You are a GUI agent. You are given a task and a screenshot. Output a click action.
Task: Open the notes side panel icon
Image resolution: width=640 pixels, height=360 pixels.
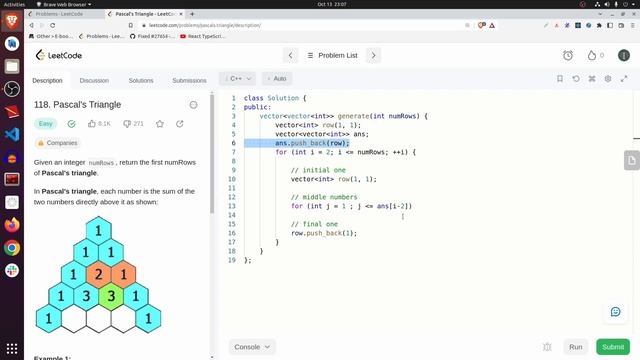[x=631, y=160]
